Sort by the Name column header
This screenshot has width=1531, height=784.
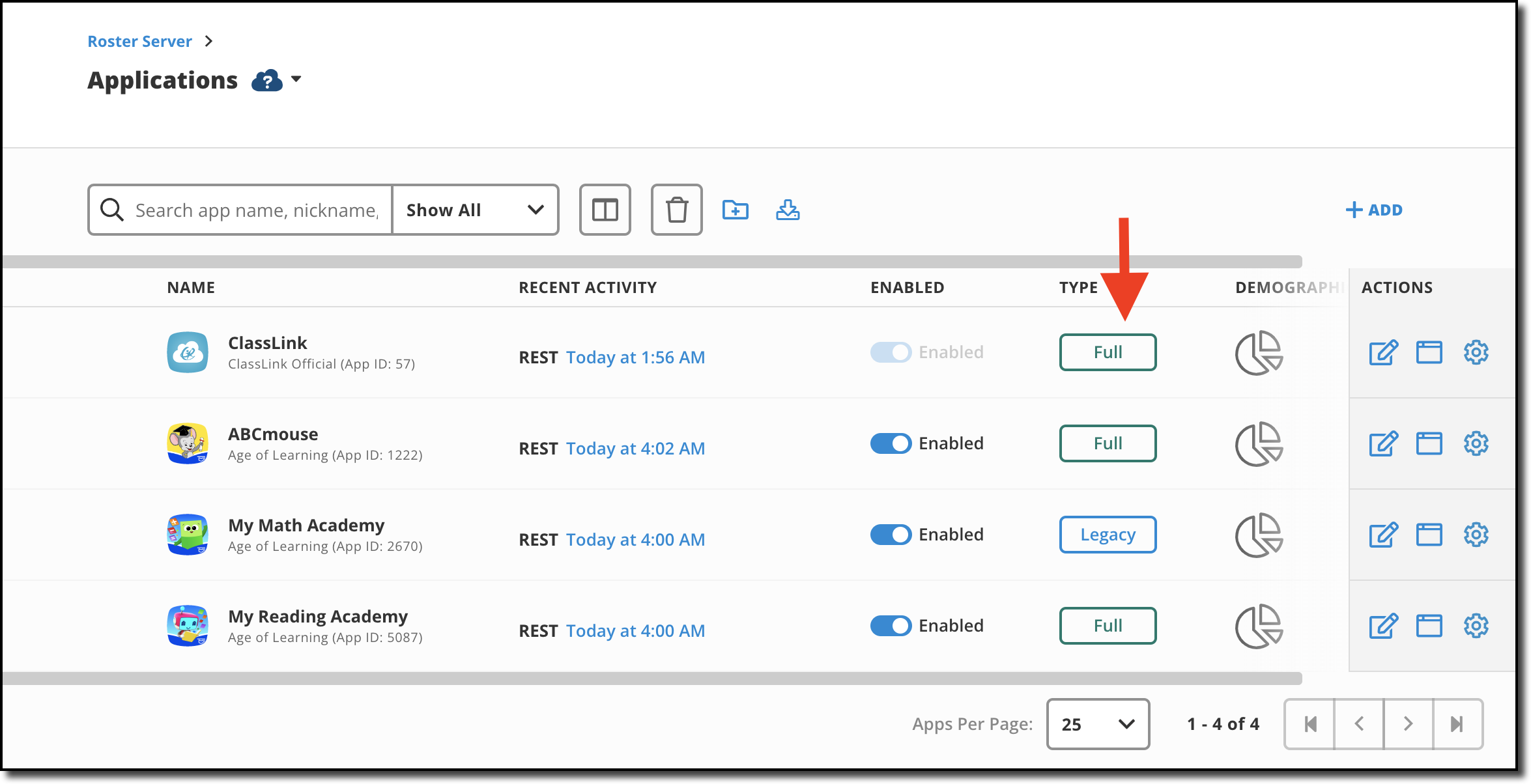[191, 287]
